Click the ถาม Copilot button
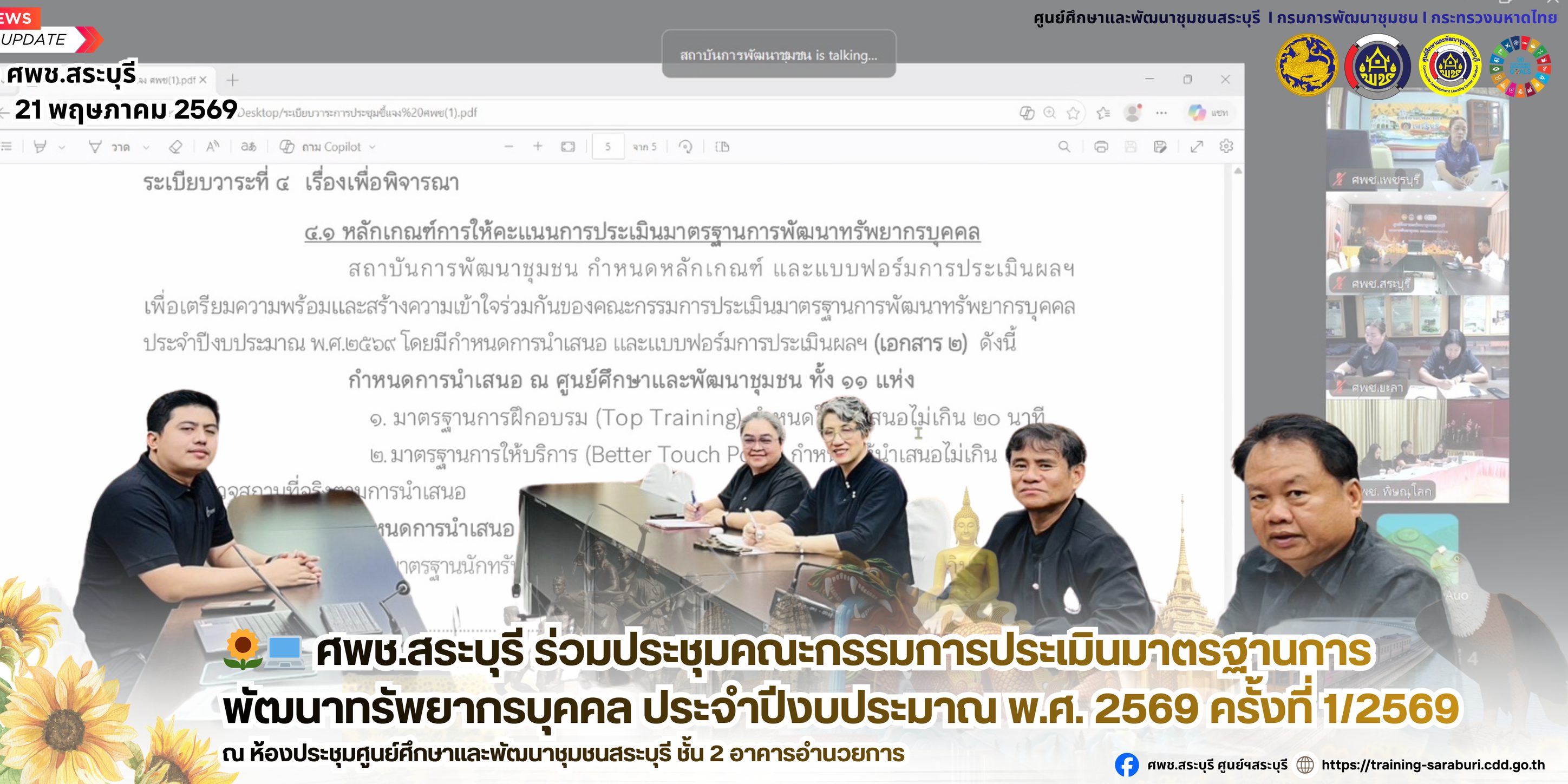The image size is (1568, 784). point(320,147)
